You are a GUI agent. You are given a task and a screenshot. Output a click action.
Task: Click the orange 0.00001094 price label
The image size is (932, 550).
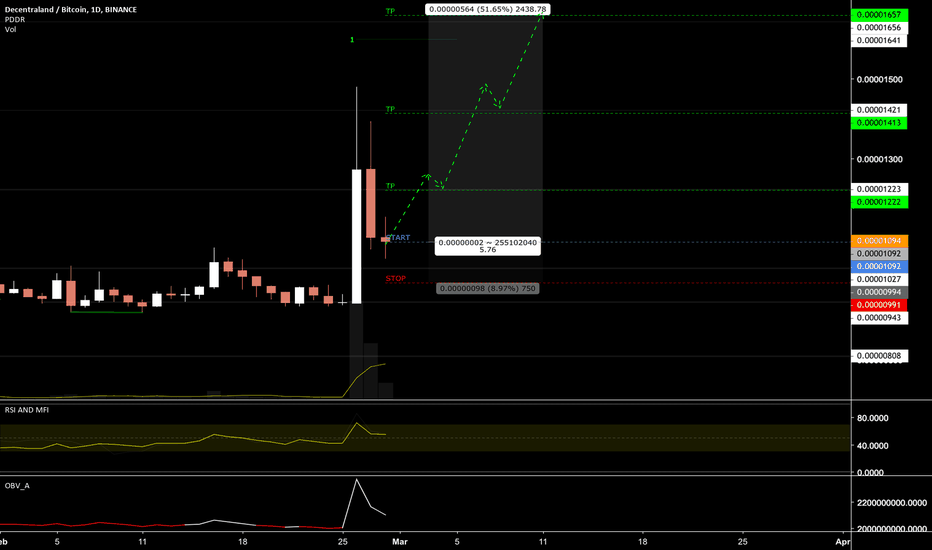(879, 241)
